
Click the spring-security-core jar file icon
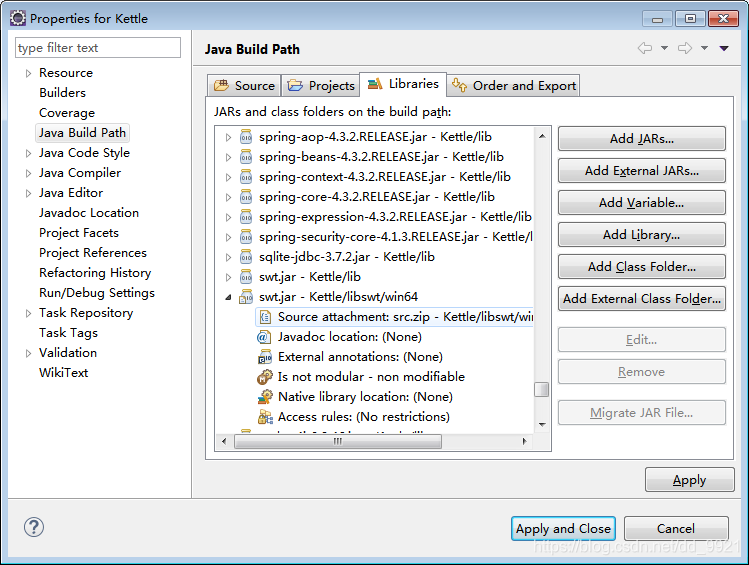click(x=246, y=237)
